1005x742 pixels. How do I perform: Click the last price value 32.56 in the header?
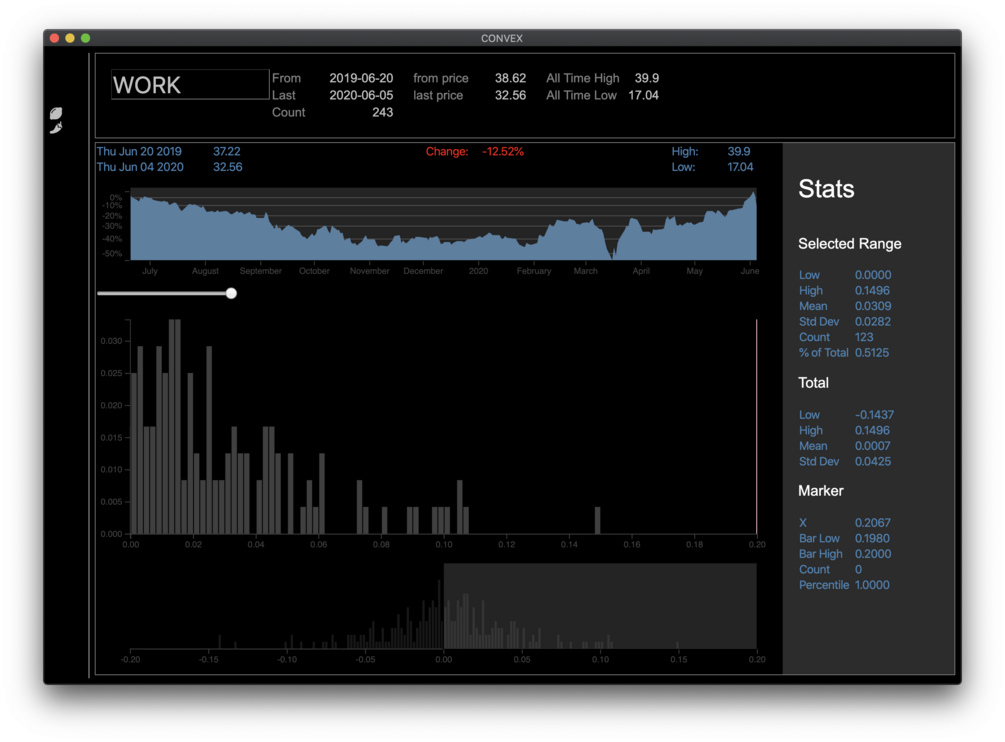(x=510, y=95)
